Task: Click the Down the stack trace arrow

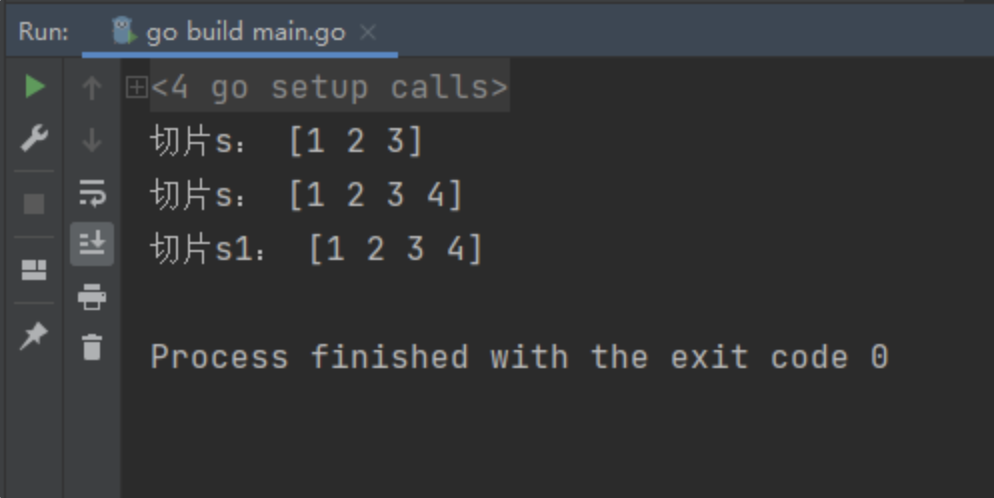Action: 92,140
